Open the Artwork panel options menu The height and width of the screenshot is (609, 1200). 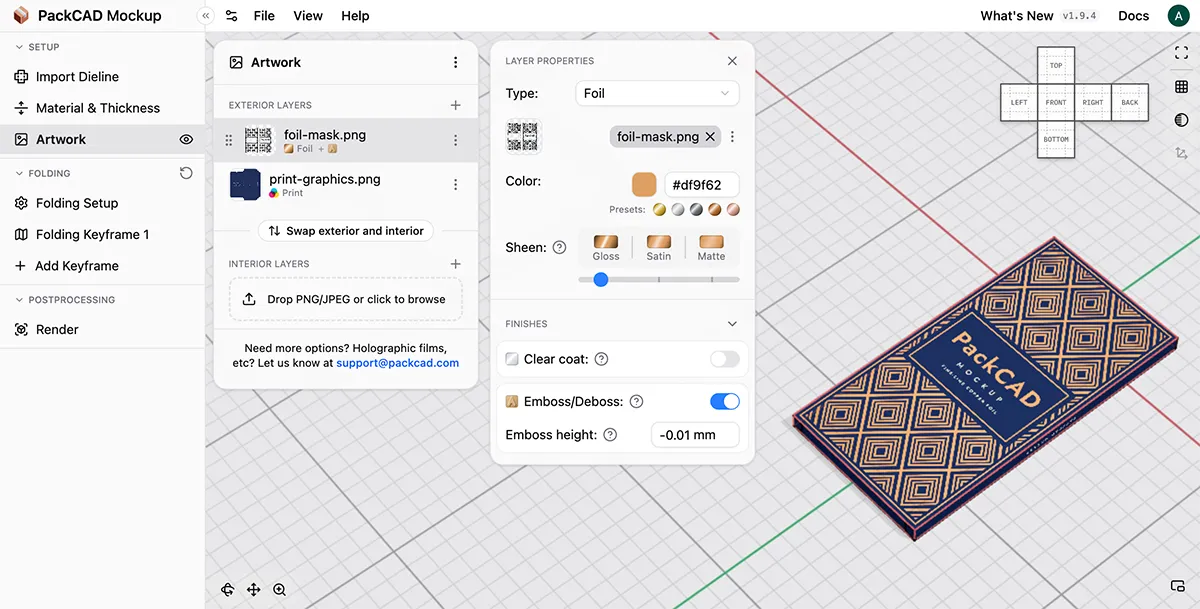(456, 62)
